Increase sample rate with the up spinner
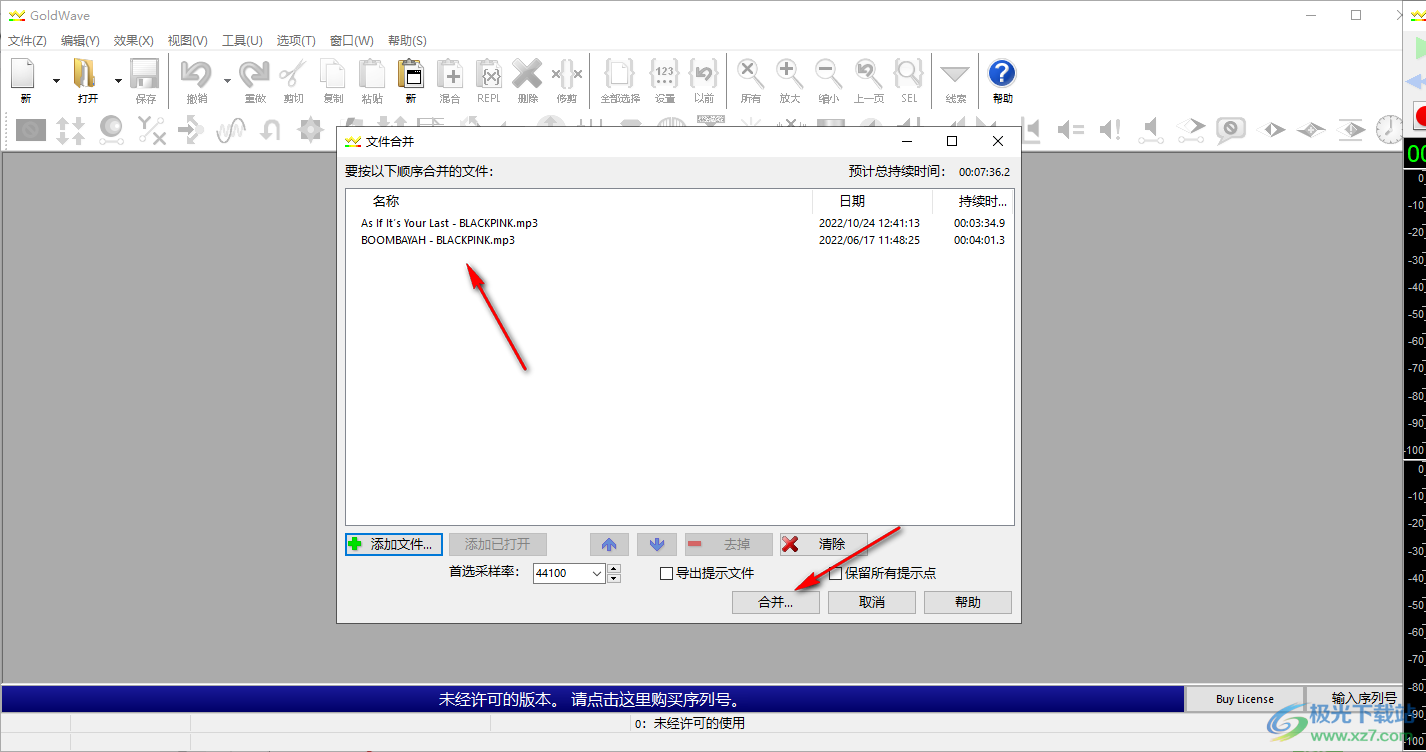1426x752 pixels. tap(614, 569)
